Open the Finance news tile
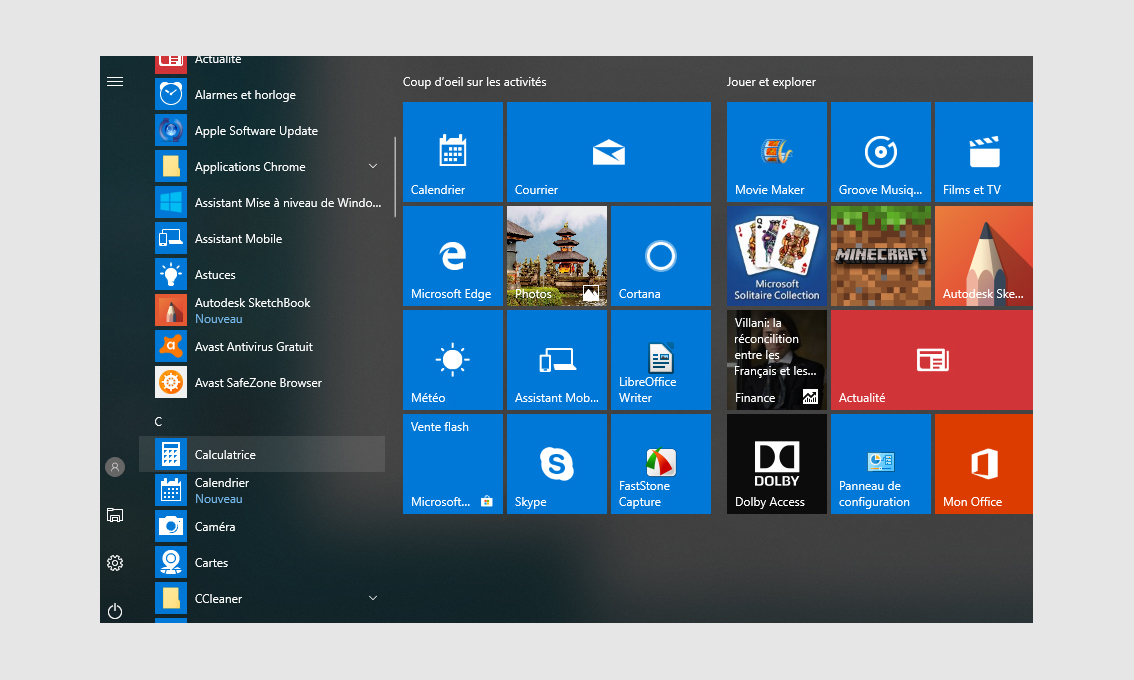 click(777, 360)
